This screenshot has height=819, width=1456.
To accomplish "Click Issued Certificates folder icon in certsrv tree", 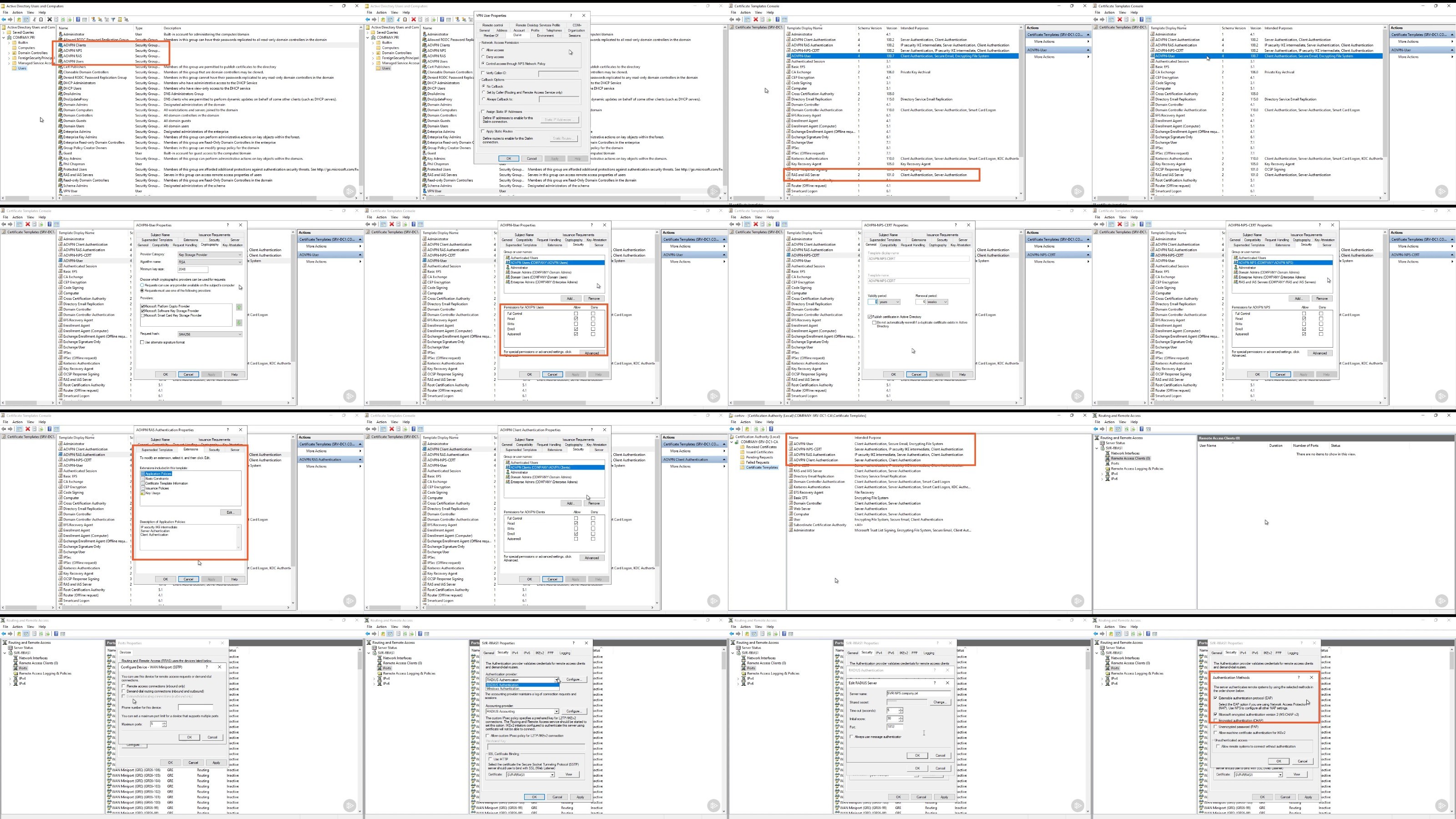I will click(743, 452).
